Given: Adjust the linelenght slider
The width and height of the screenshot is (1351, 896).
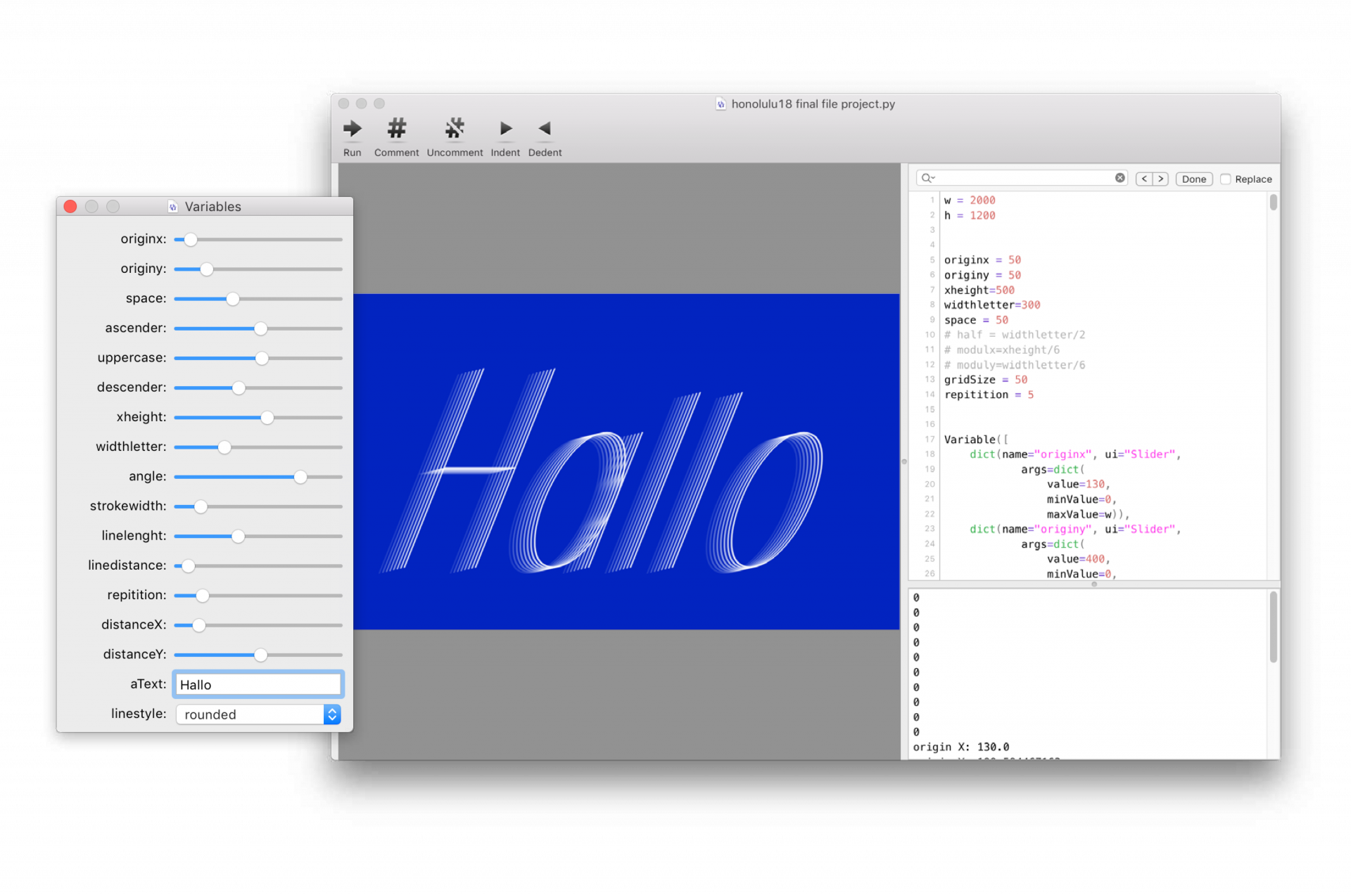Looking at the screenshot, I should (x=258, y=536).
